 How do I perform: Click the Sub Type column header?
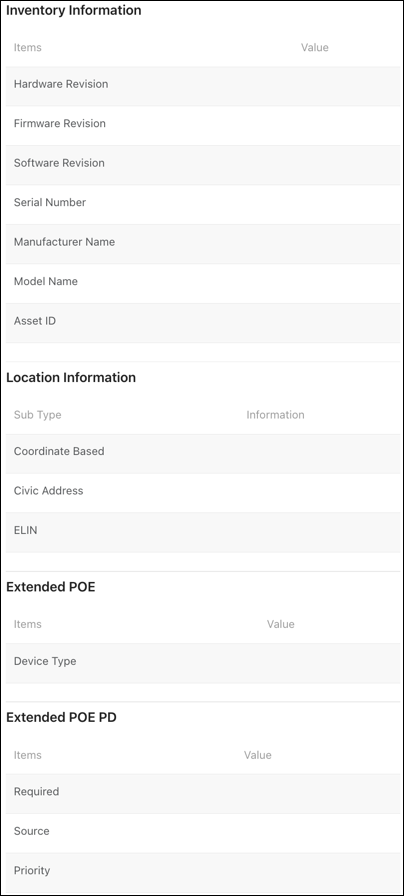pyautogui.click(x=38, y=415)
